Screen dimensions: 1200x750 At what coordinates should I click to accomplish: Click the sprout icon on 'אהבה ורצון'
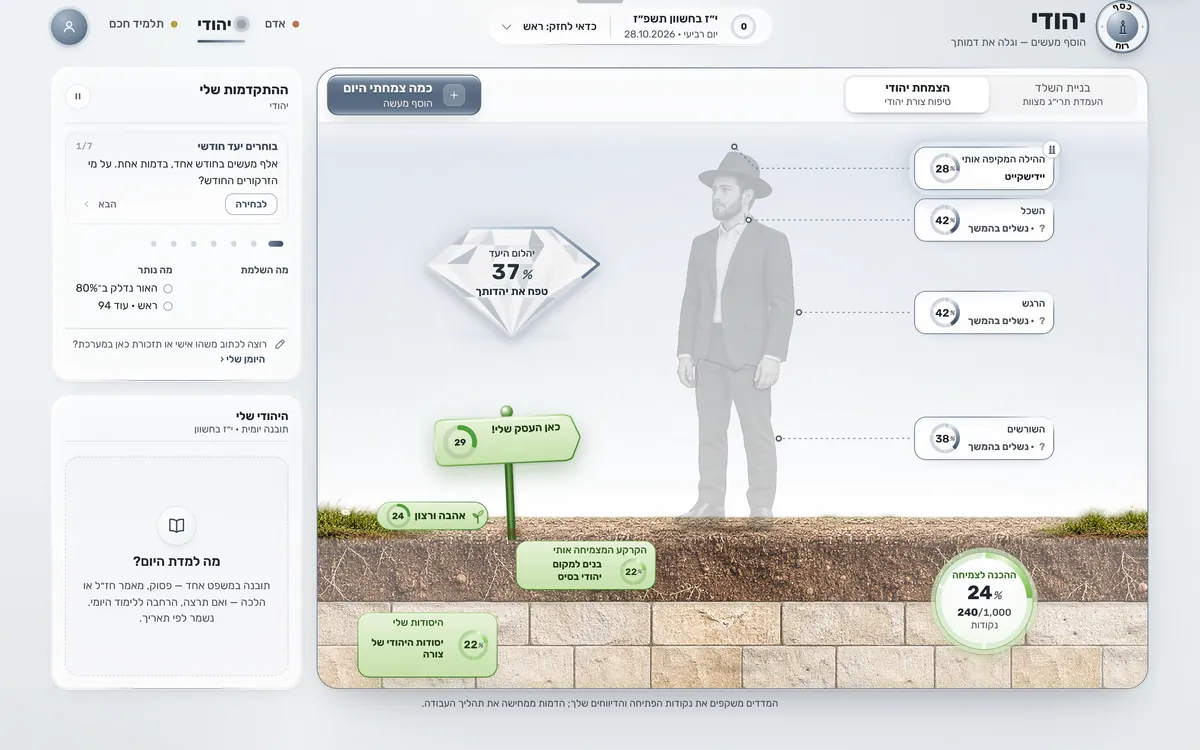point(478,516)
